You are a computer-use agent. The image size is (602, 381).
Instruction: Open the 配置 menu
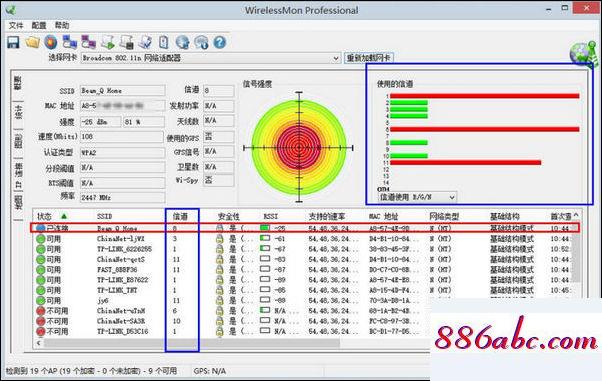click(39, 25)
